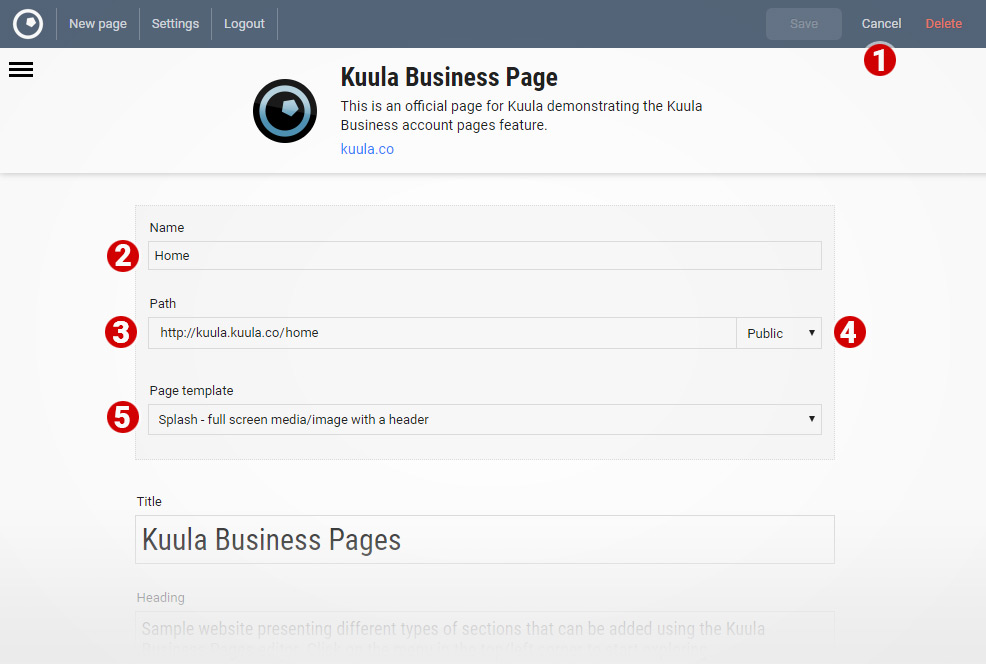This screenshot has height=664, width=986.
Task: Open the kuula.co link
Action: tap(367, 149)
